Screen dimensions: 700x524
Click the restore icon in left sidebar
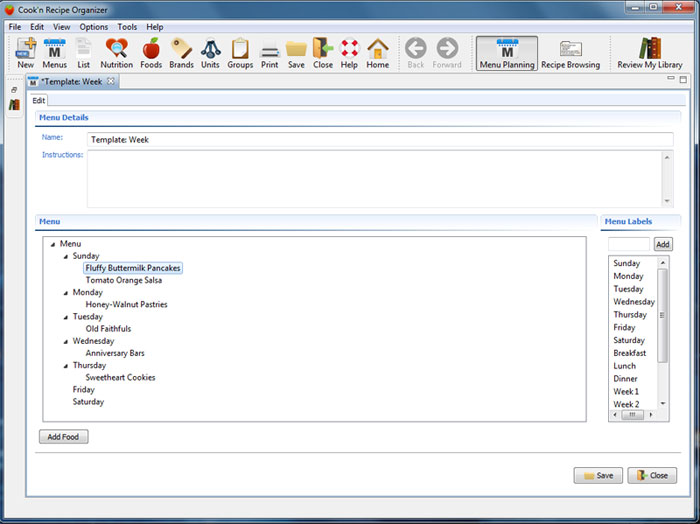pos(14,90)
